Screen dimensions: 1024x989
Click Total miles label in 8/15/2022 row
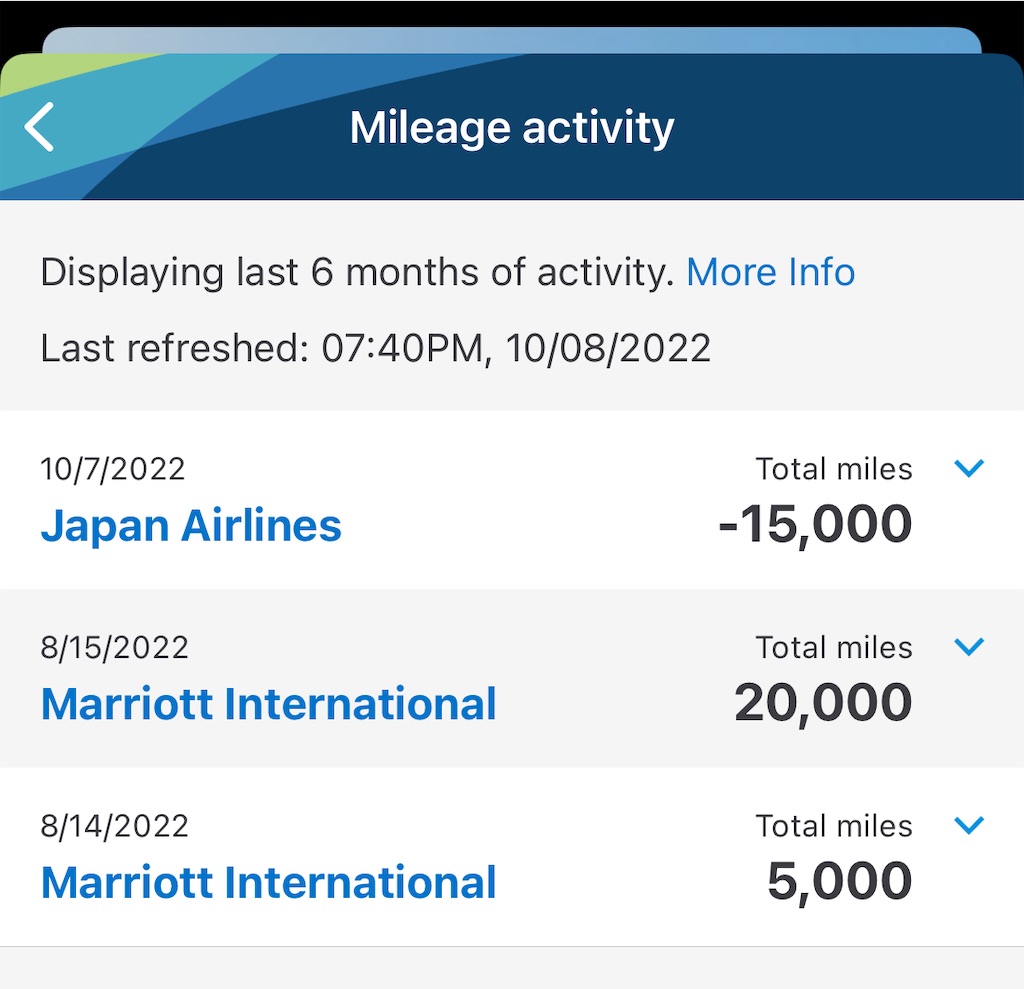coord(834,647)
